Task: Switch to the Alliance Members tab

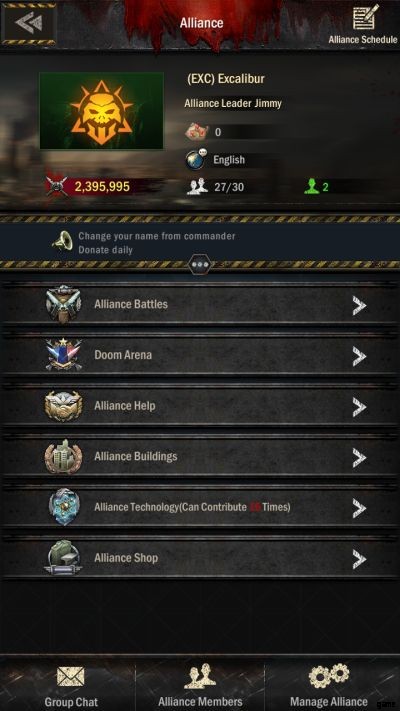Action: (200, 685)
